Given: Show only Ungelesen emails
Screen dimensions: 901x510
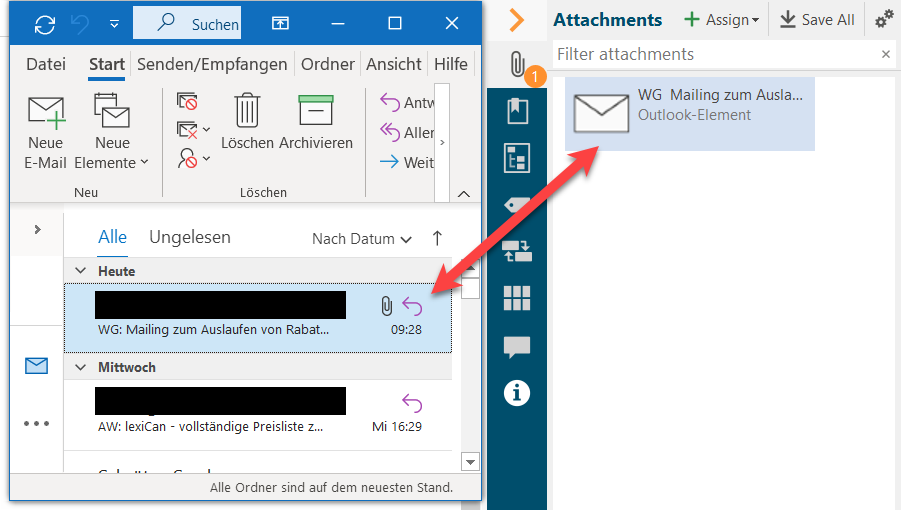Looking at the screenshot, I should point(190,237).
